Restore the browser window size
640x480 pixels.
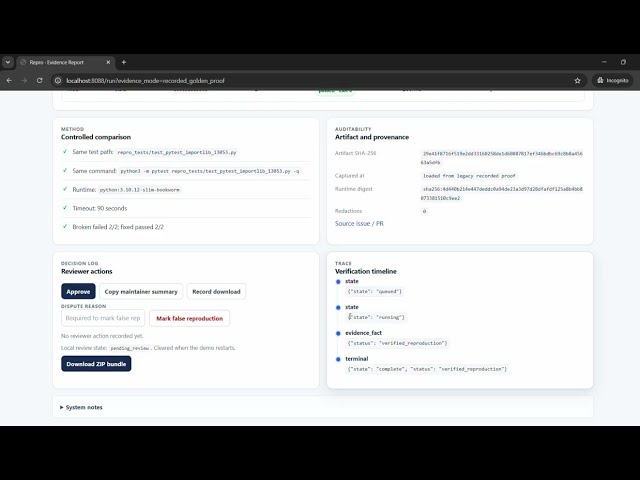click(623, 62)
